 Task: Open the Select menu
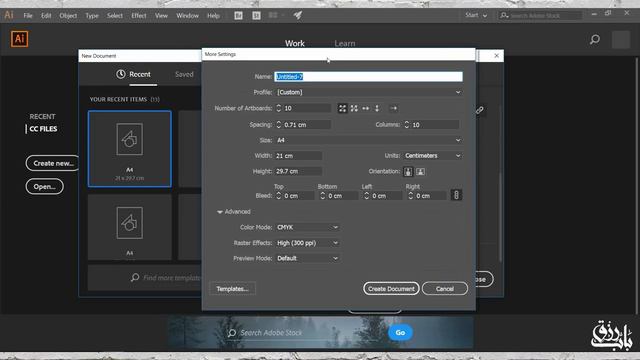pos(115,16)
